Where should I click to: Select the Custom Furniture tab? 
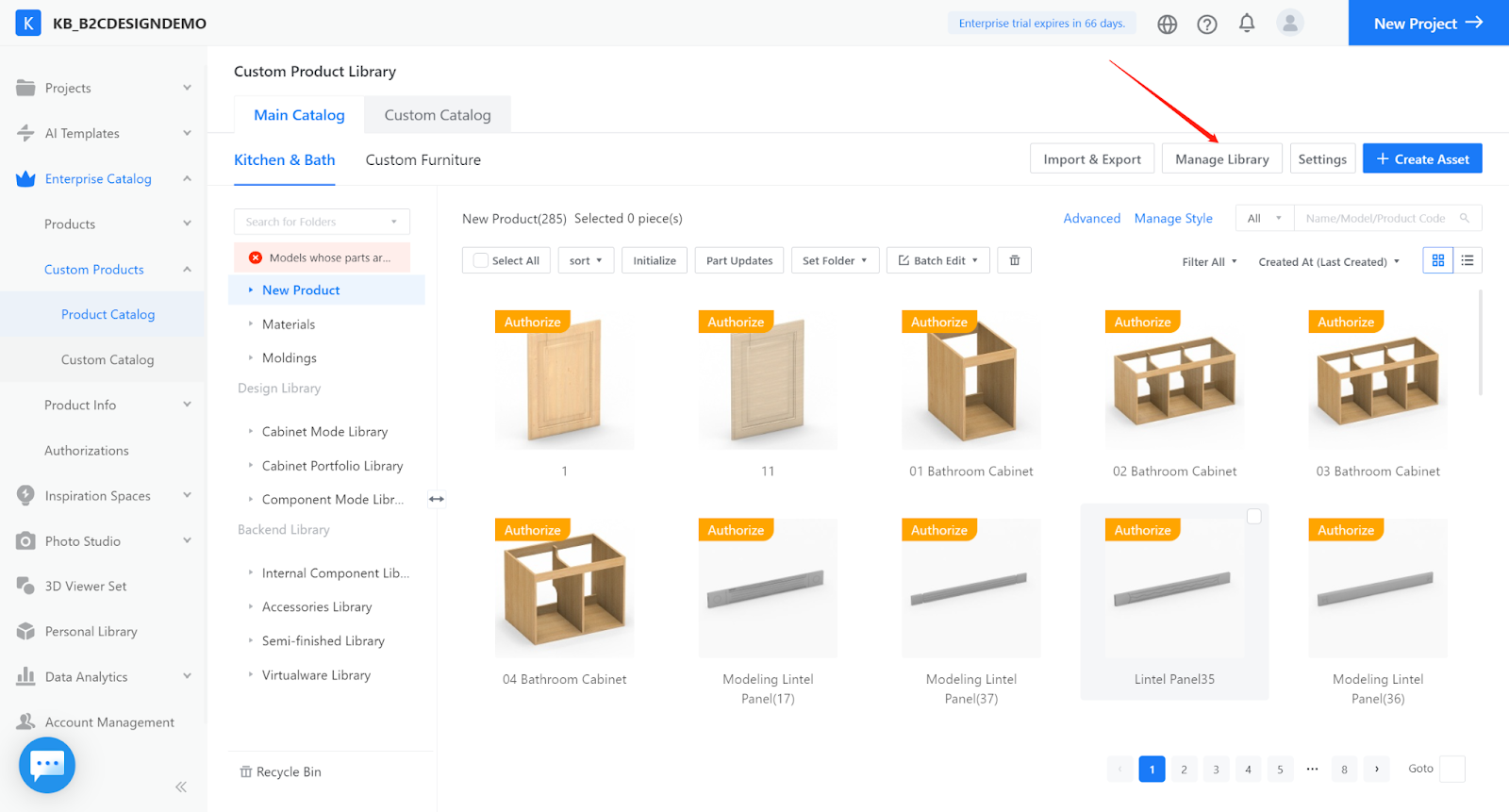coord(423,160)
